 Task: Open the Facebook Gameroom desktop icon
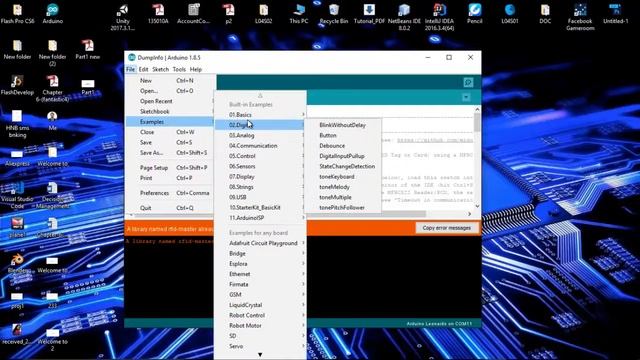click(x=580, y=17)
